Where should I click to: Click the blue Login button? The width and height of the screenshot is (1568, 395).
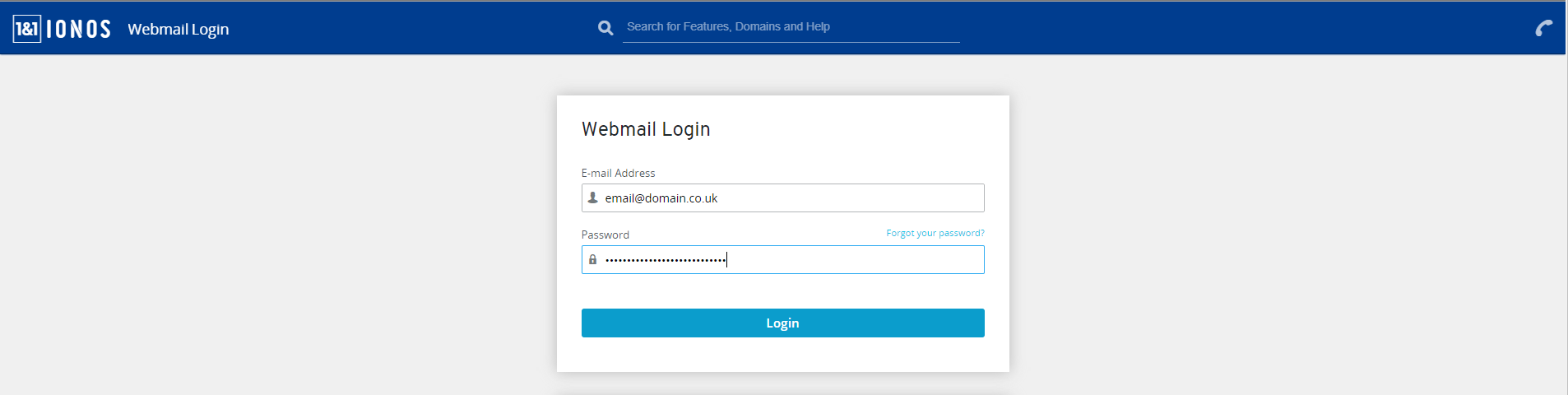(782, 323)
